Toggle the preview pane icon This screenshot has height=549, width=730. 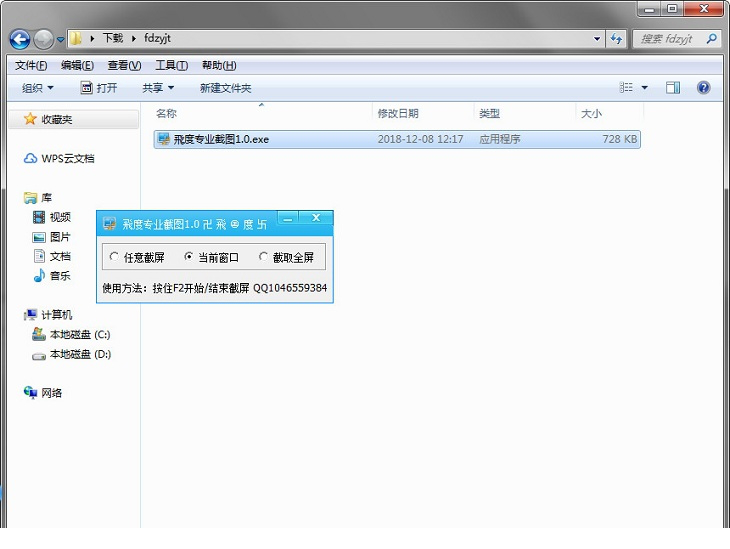(x=673, y=88)
